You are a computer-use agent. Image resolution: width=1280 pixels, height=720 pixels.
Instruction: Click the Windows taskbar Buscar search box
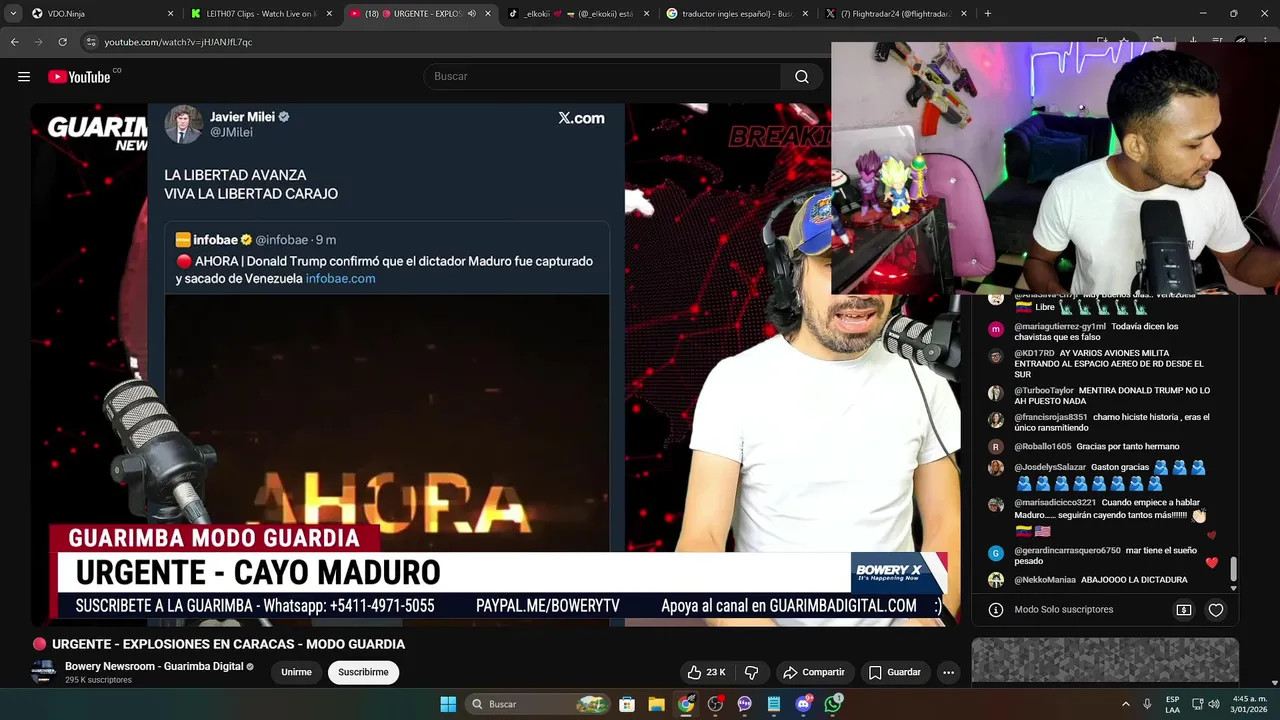tap(538, 704)
